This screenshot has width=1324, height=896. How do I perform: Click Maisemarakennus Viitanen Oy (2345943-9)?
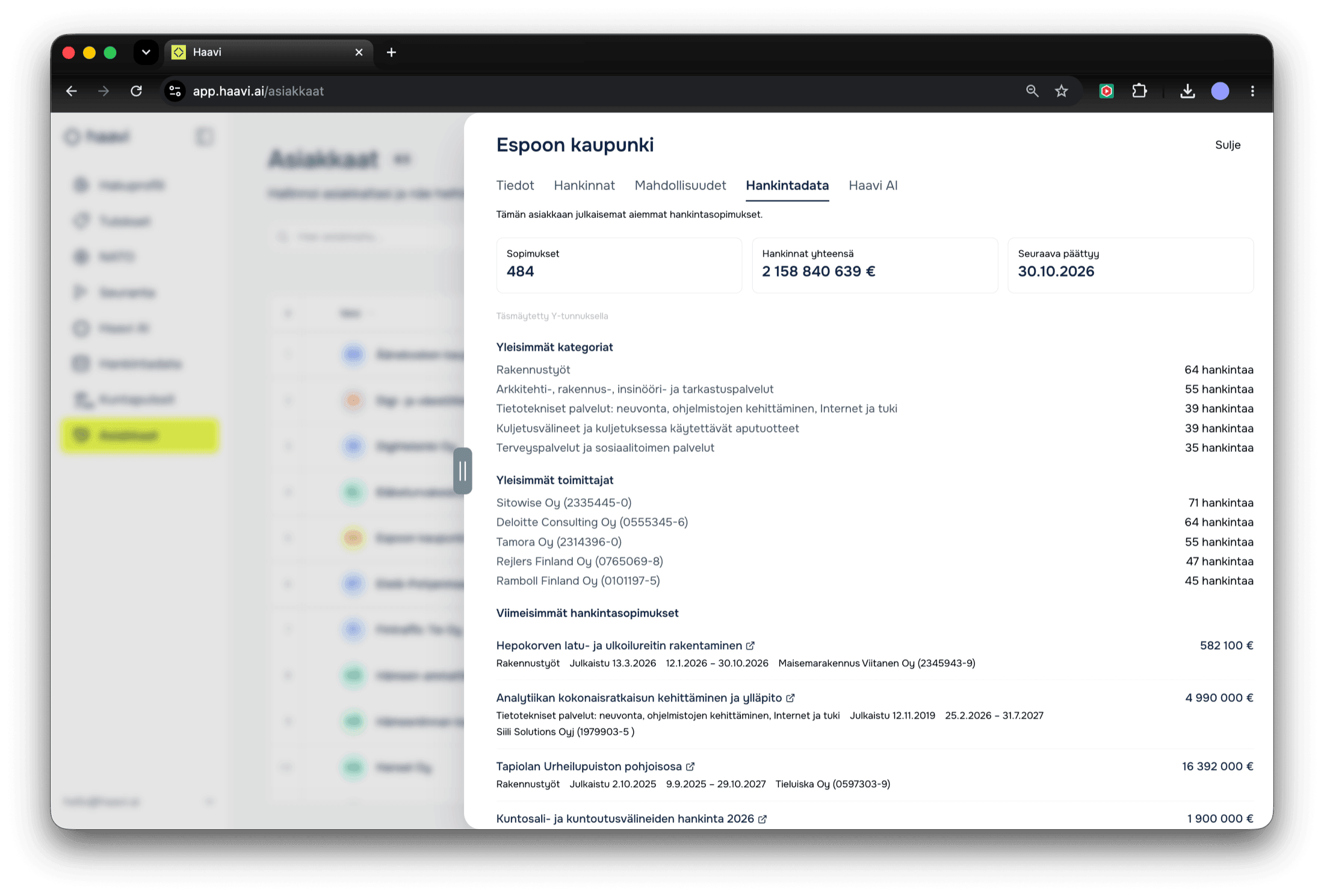pos(876,663)
